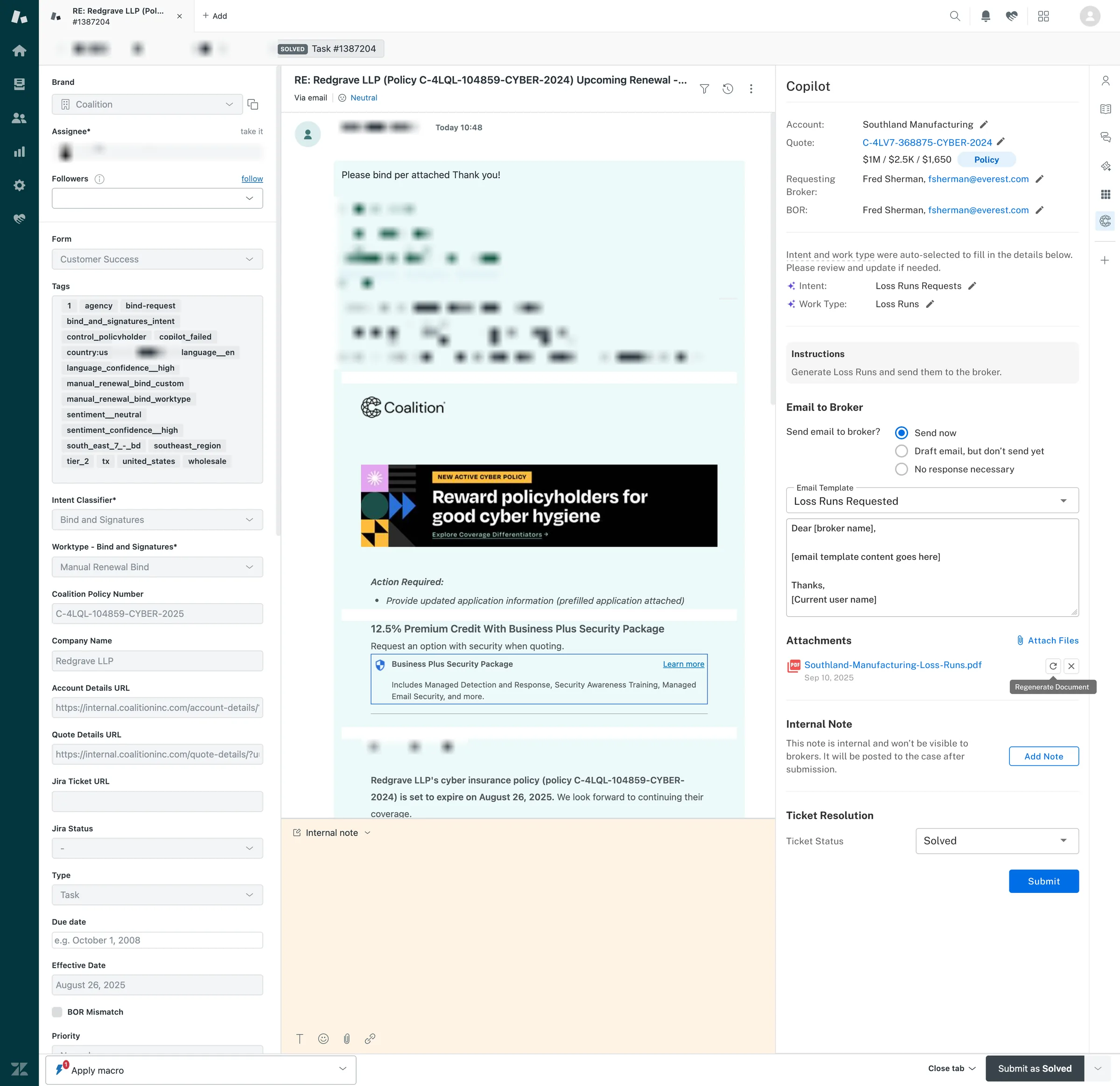Edit the Account name pencil icon
This screenshot has height=1086, width=1120.
983,125
